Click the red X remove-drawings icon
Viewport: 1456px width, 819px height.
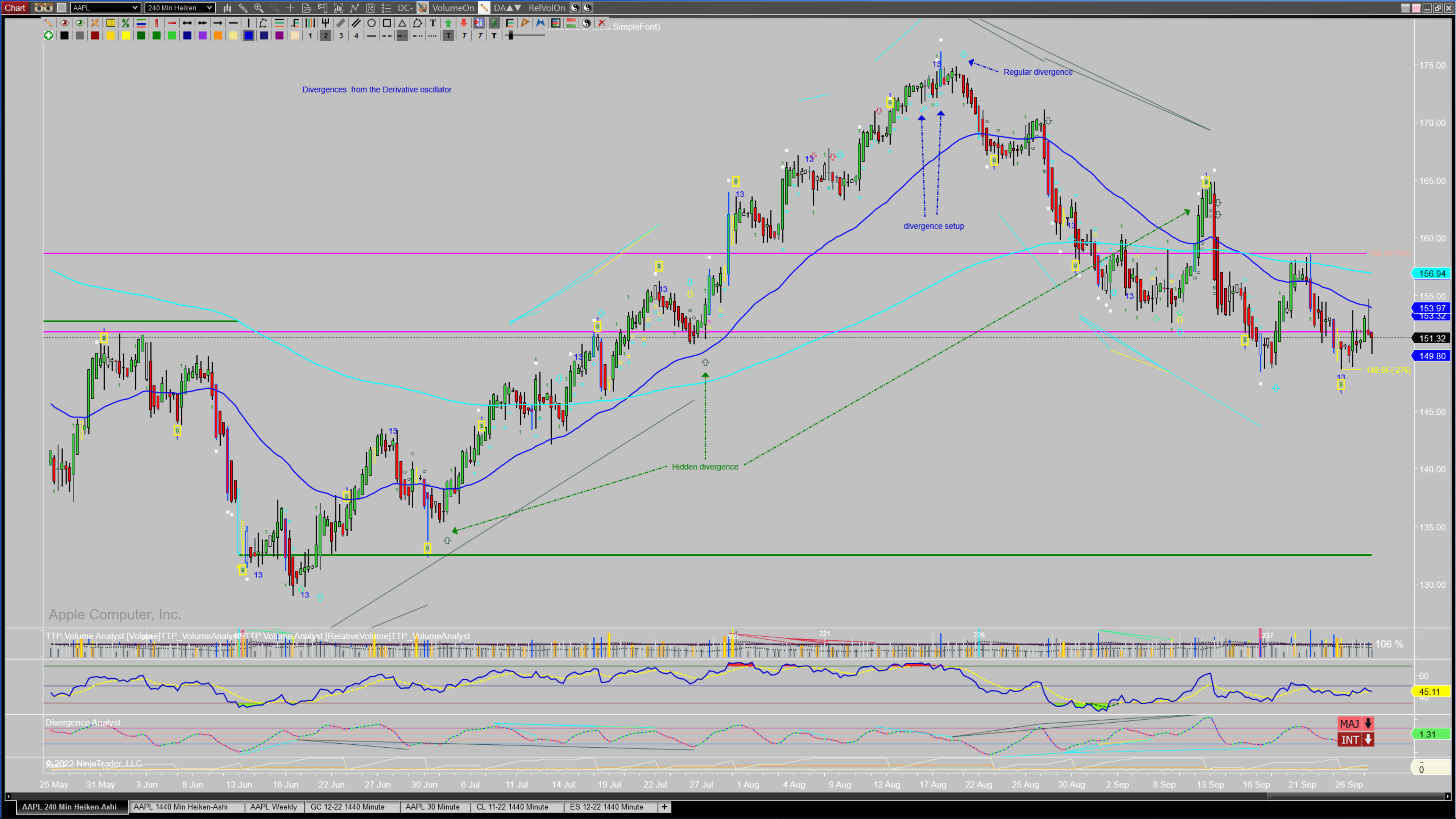[x=601, y=23]
